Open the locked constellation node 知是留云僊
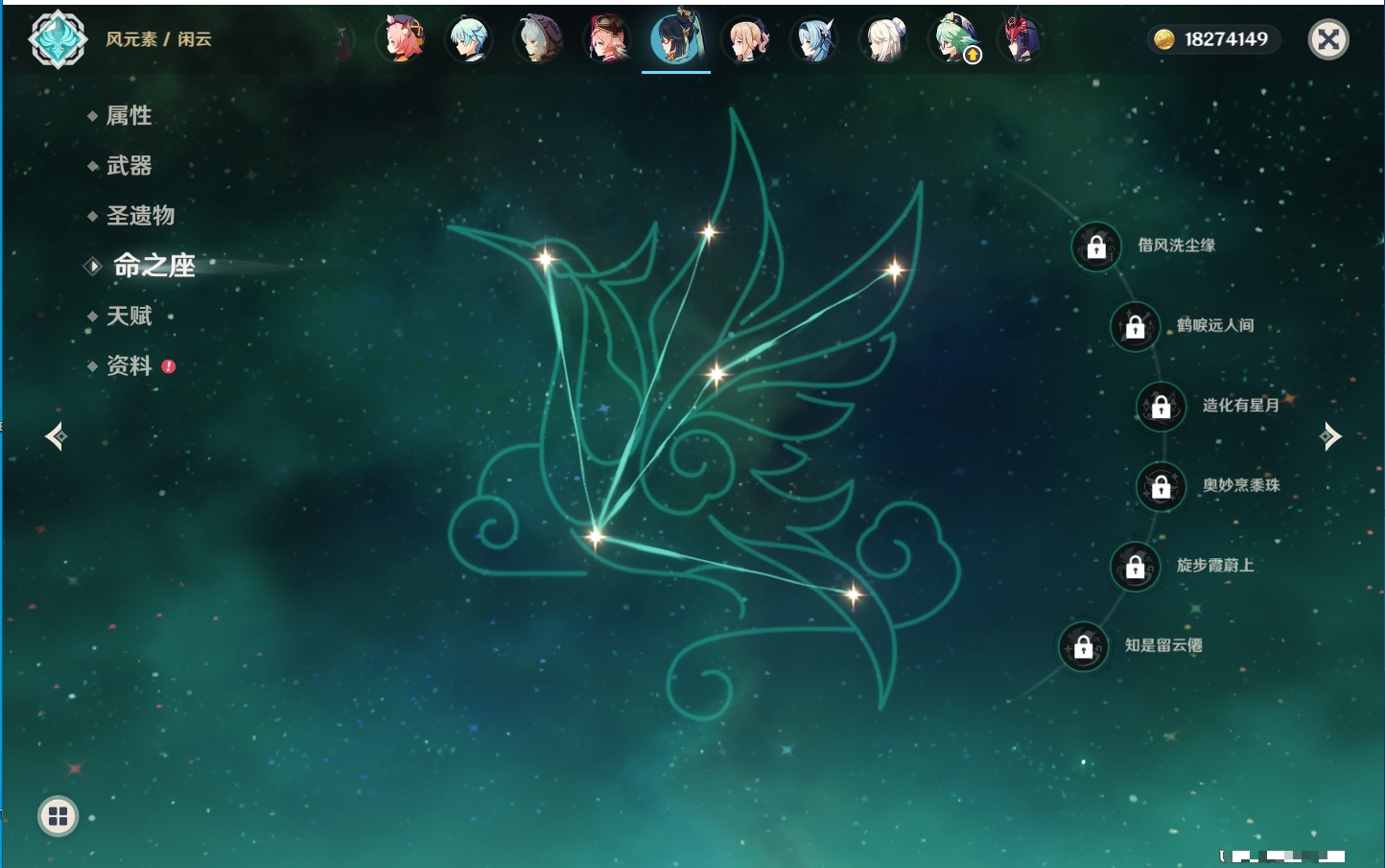 pyautogui.click(x=1084, y=646)
